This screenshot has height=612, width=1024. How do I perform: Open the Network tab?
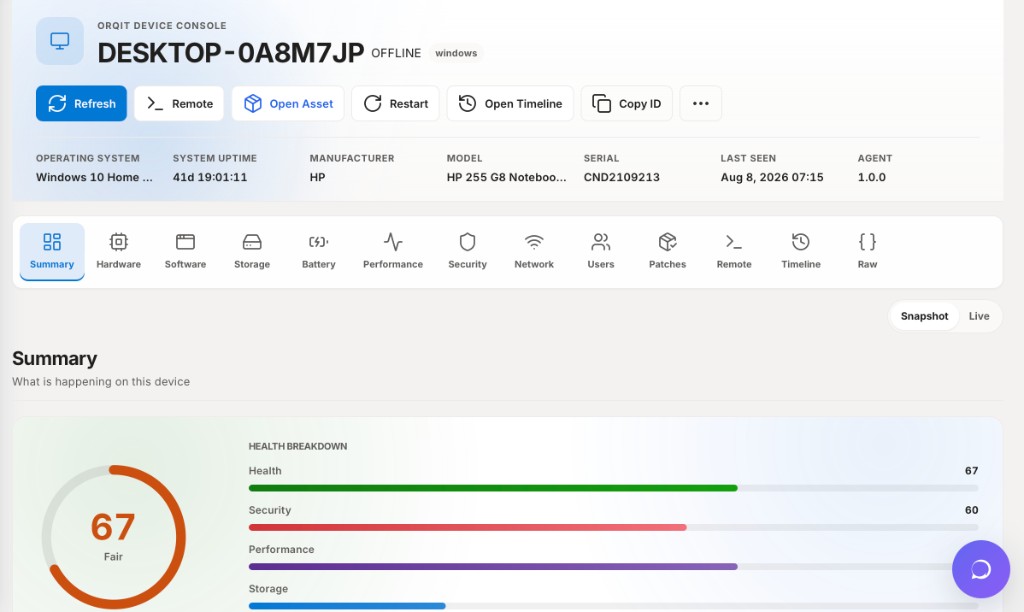click(534, 251)
